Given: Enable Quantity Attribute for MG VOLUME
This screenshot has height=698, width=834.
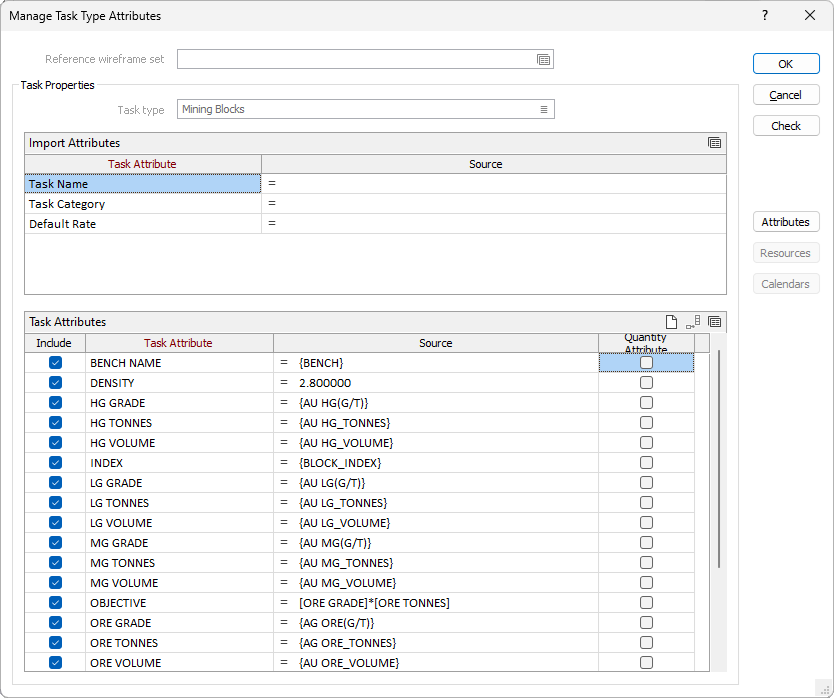Looking at the screenshot, I should [646, 583].
